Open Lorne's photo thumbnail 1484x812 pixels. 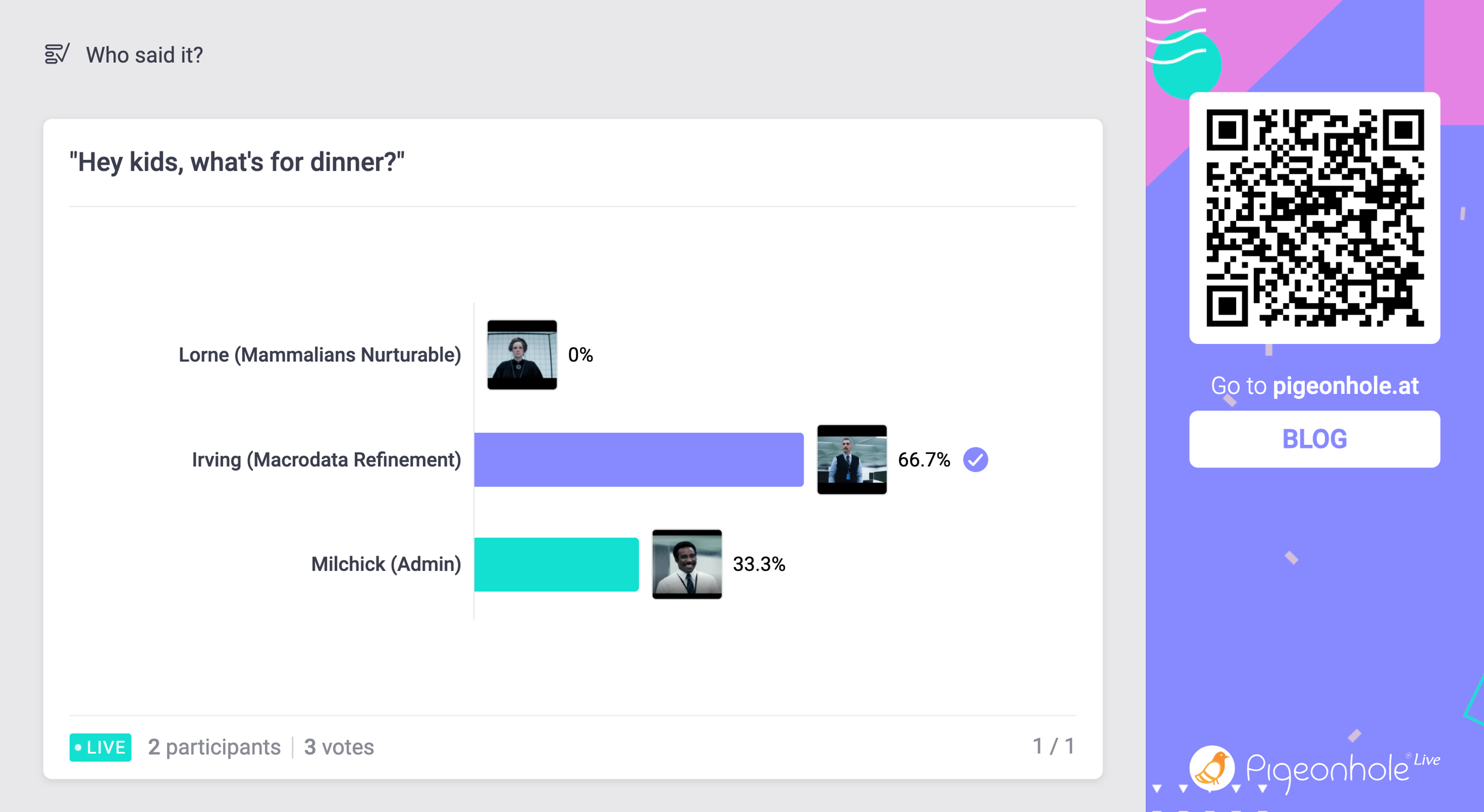(522, 355)
